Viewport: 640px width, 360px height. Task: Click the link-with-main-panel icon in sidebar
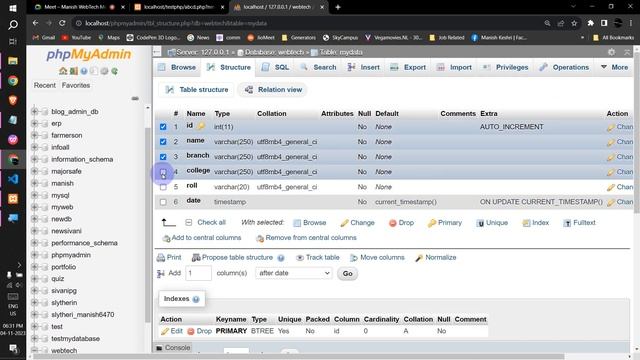(135, 98)
